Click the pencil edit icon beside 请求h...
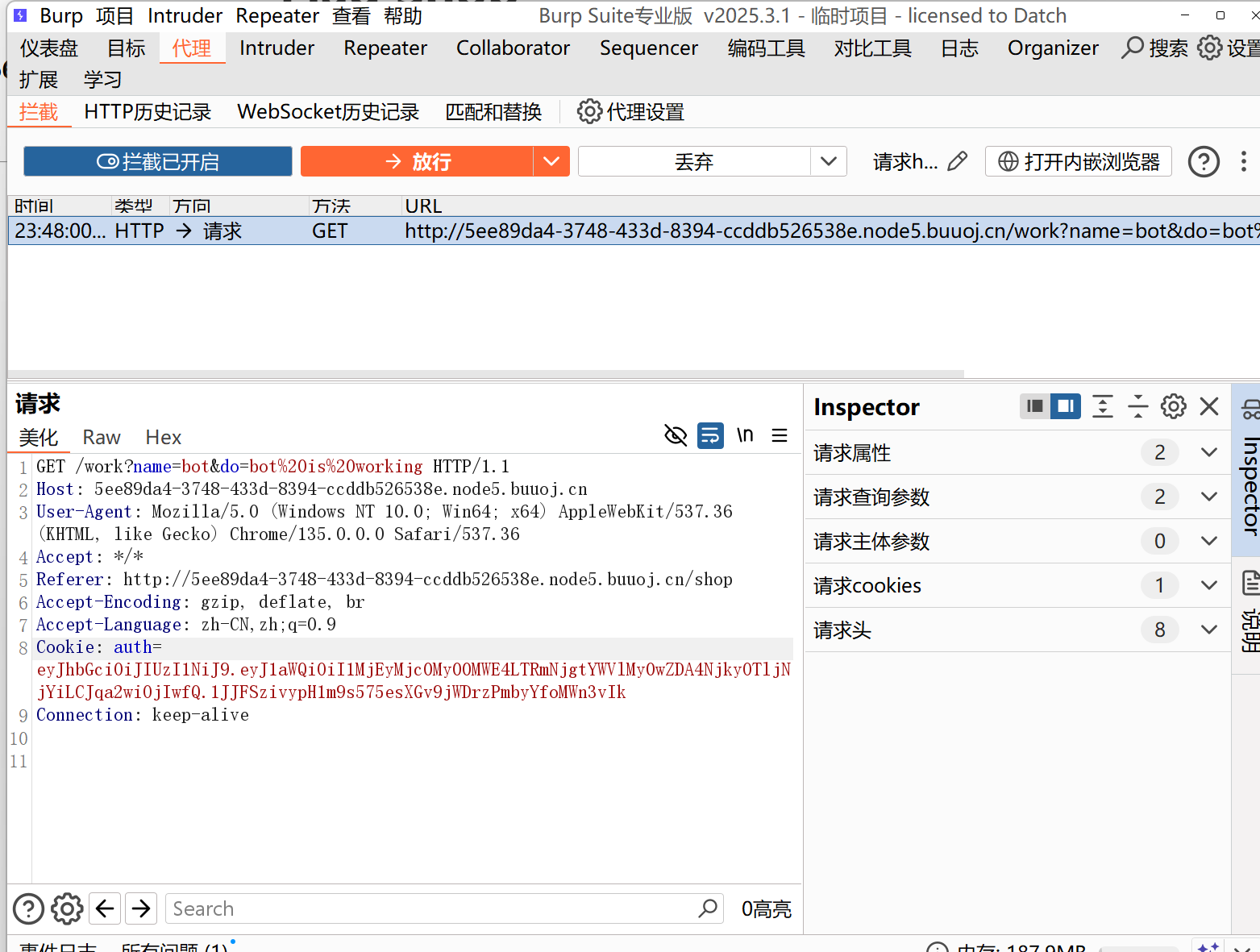The width and height of the screenshot is (1260, 952). (957, 161)
